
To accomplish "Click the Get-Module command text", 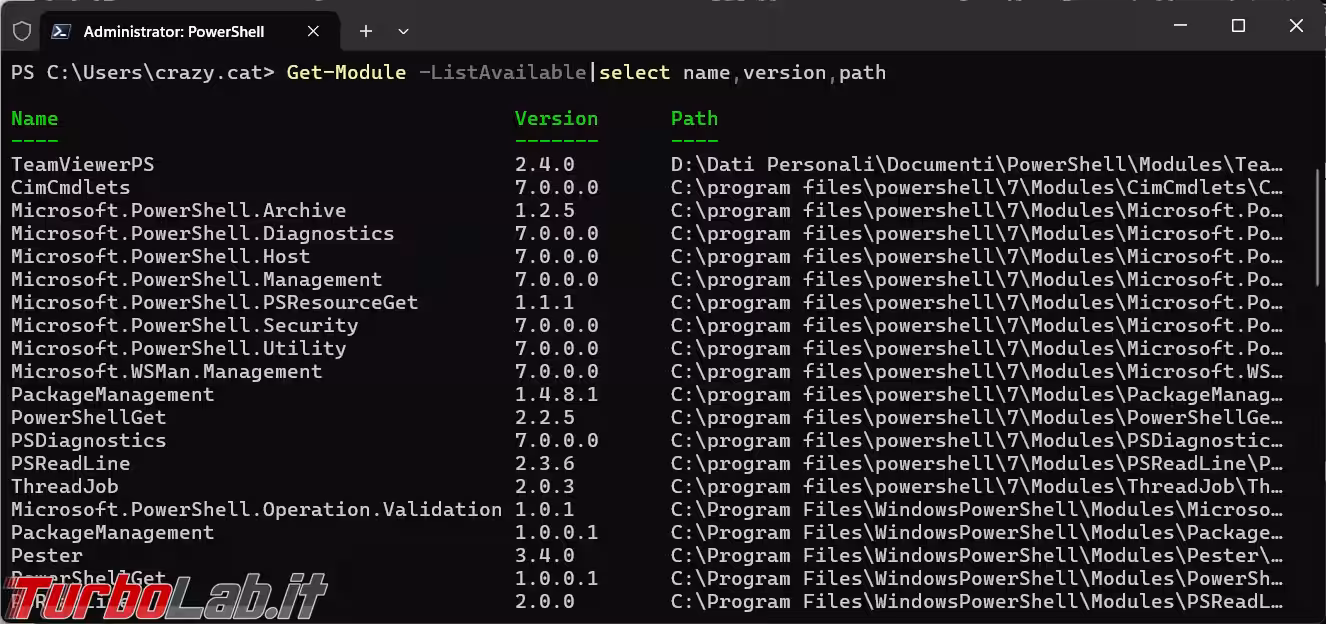I will click(x=346, y=73).
